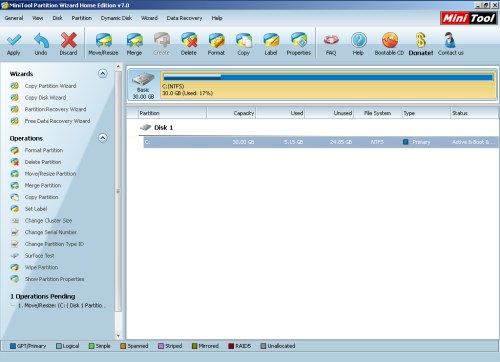500x362 pixels.
Task: Click the sidebar scroll down arrow
Action: (x=118, y=336)
